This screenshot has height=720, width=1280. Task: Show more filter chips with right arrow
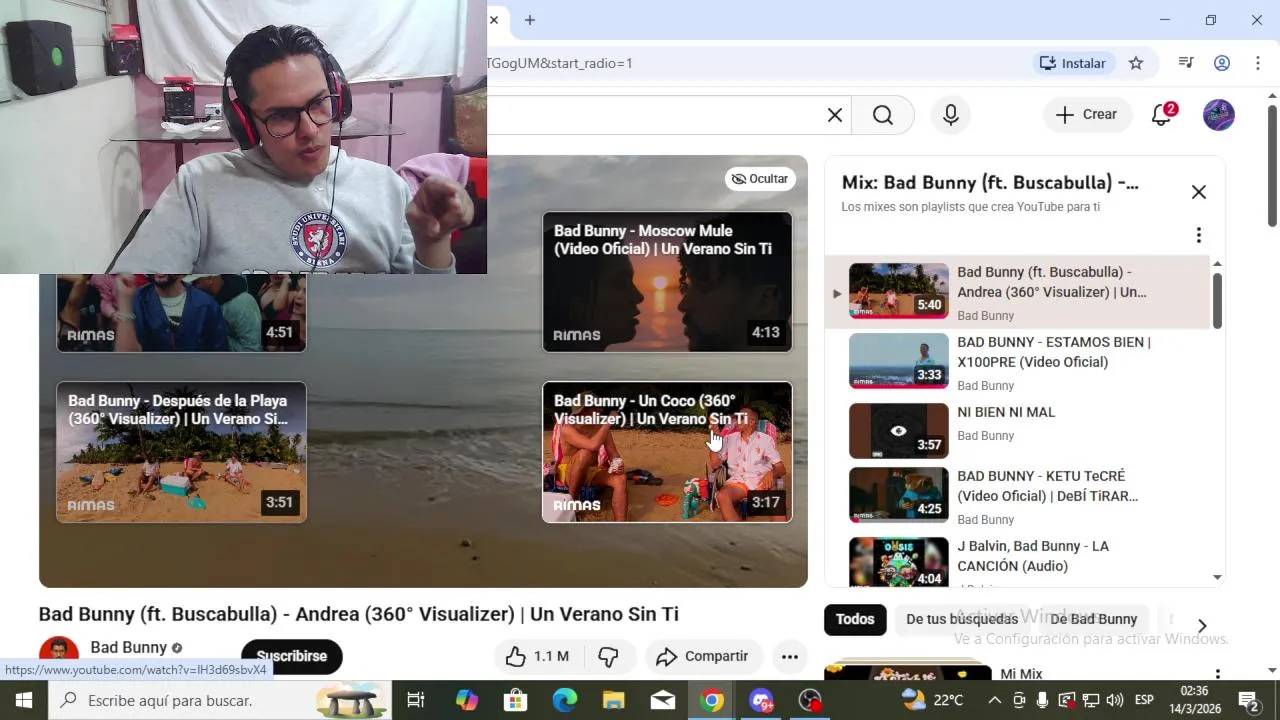coord(1202,626)
